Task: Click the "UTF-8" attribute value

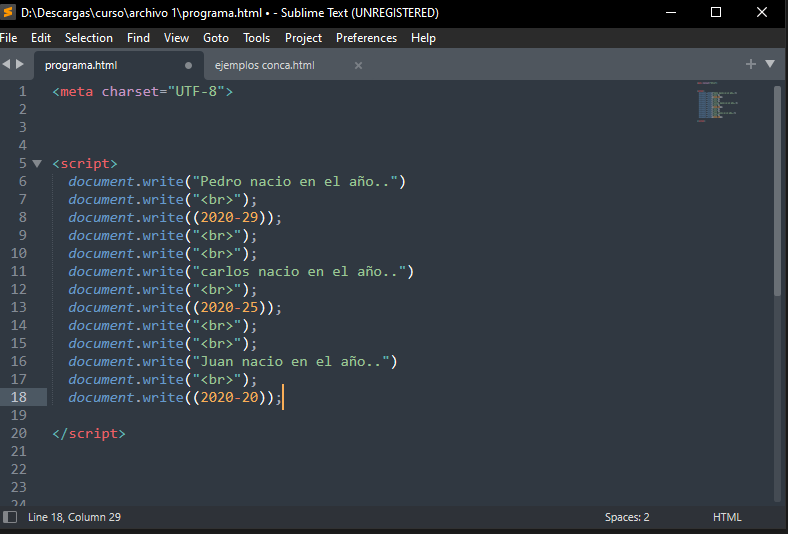Action: click(x=196, y=91)
